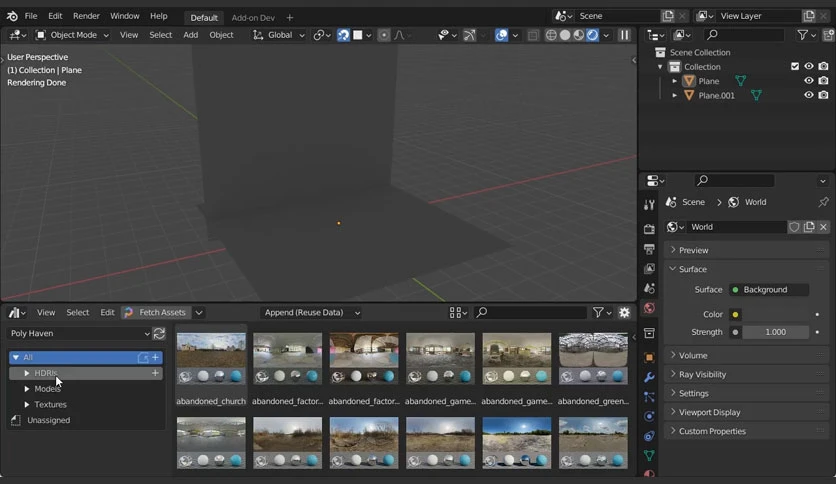Viewport: 836px width, 484px height.
Task: Open the Object Data properties tab
Action: [649, 456]
